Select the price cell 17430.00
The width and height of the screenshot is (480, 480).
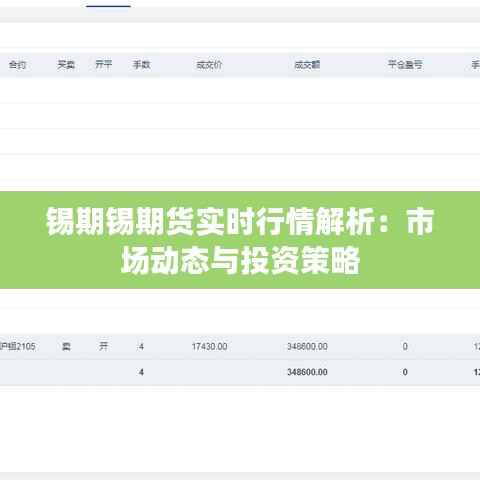point(209,347)
